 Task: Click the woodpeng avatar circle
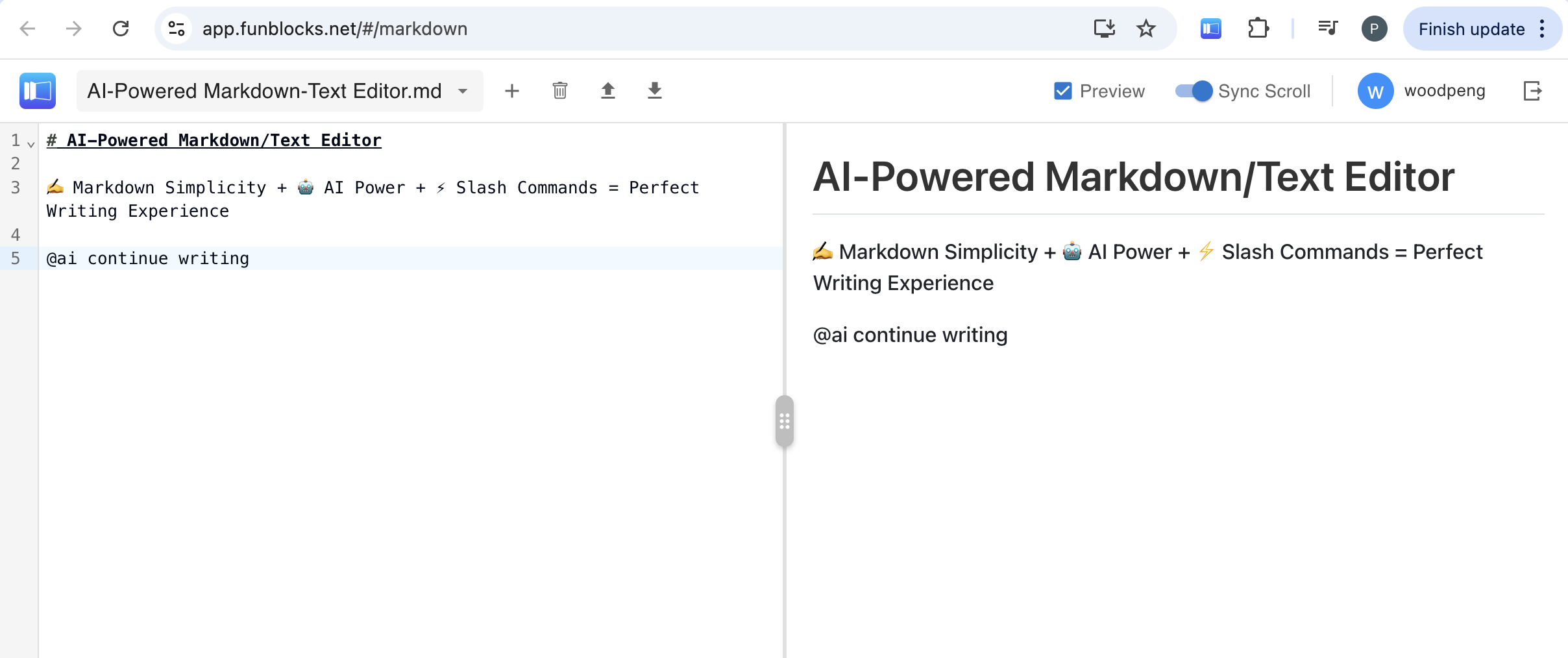(x=1375, y=91)
